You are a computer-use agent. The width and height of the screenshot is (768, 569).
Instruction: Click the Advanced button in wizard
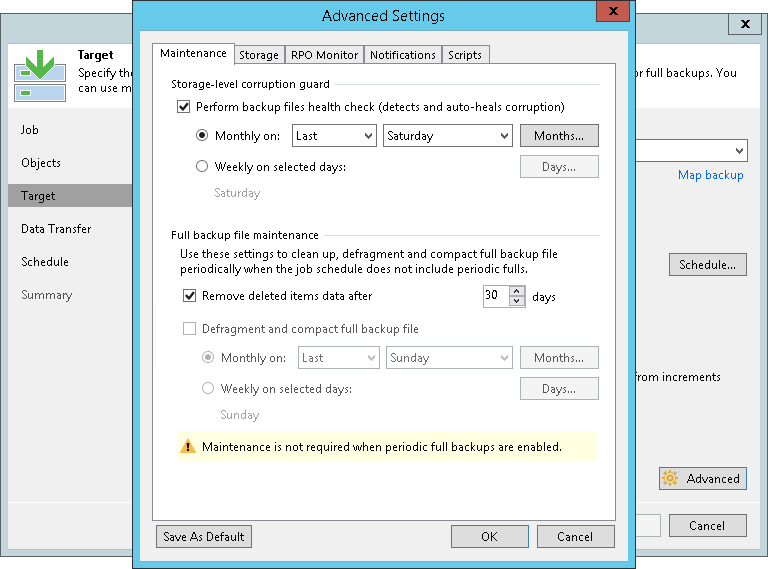coord(703,478)
